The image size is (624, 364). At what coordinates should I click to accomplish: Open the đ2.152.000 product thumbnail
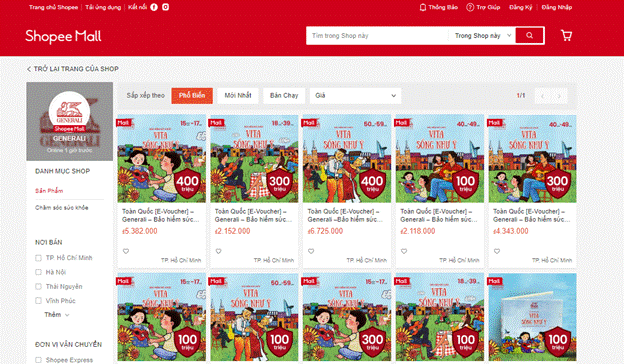click(x=254, y=159)
